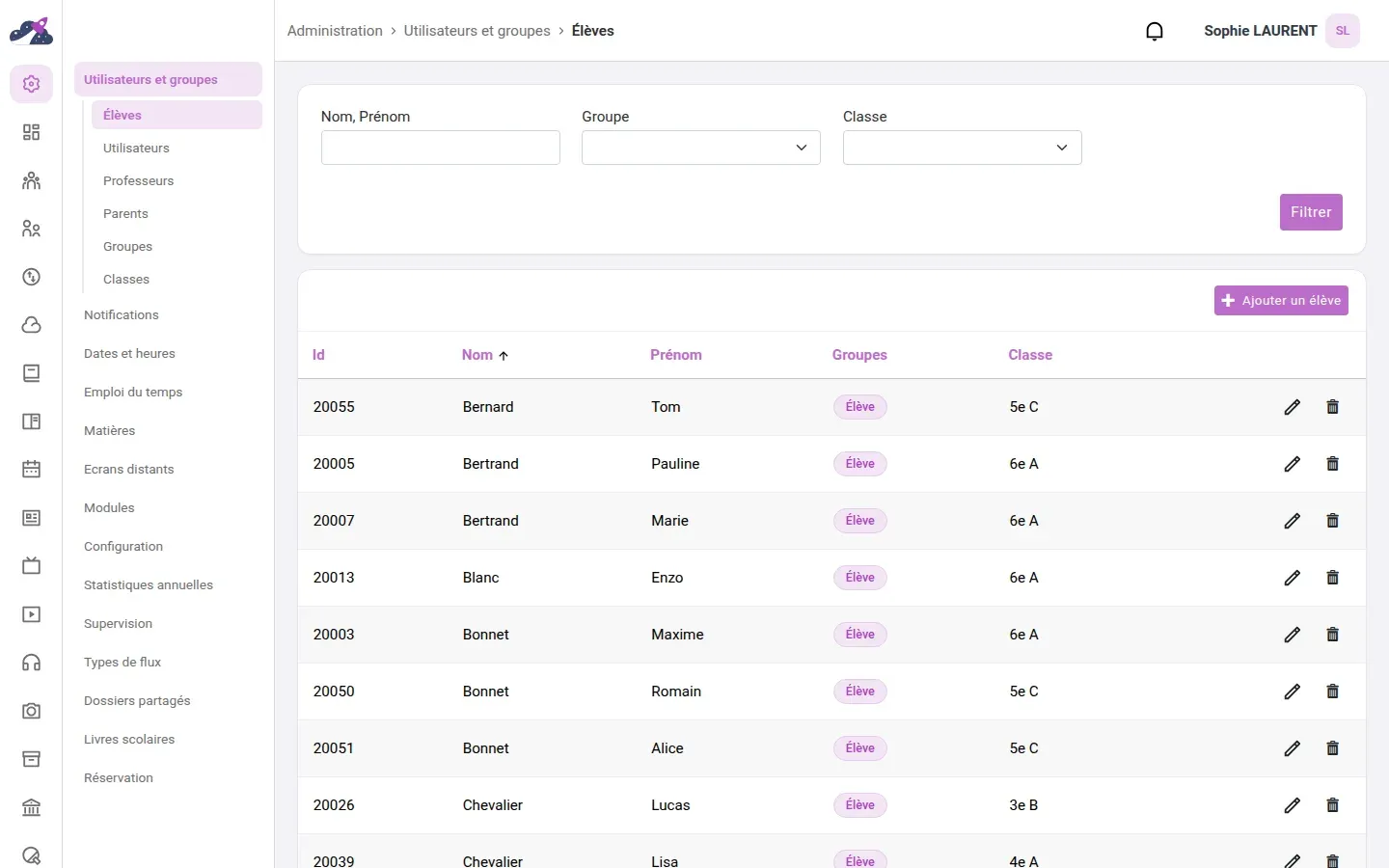The width and height of the screenshot is (1389, 868).
Task: Edit student Enzo Blanc with the pencil
Action: pyautogui.click(x=1293, y=578)
